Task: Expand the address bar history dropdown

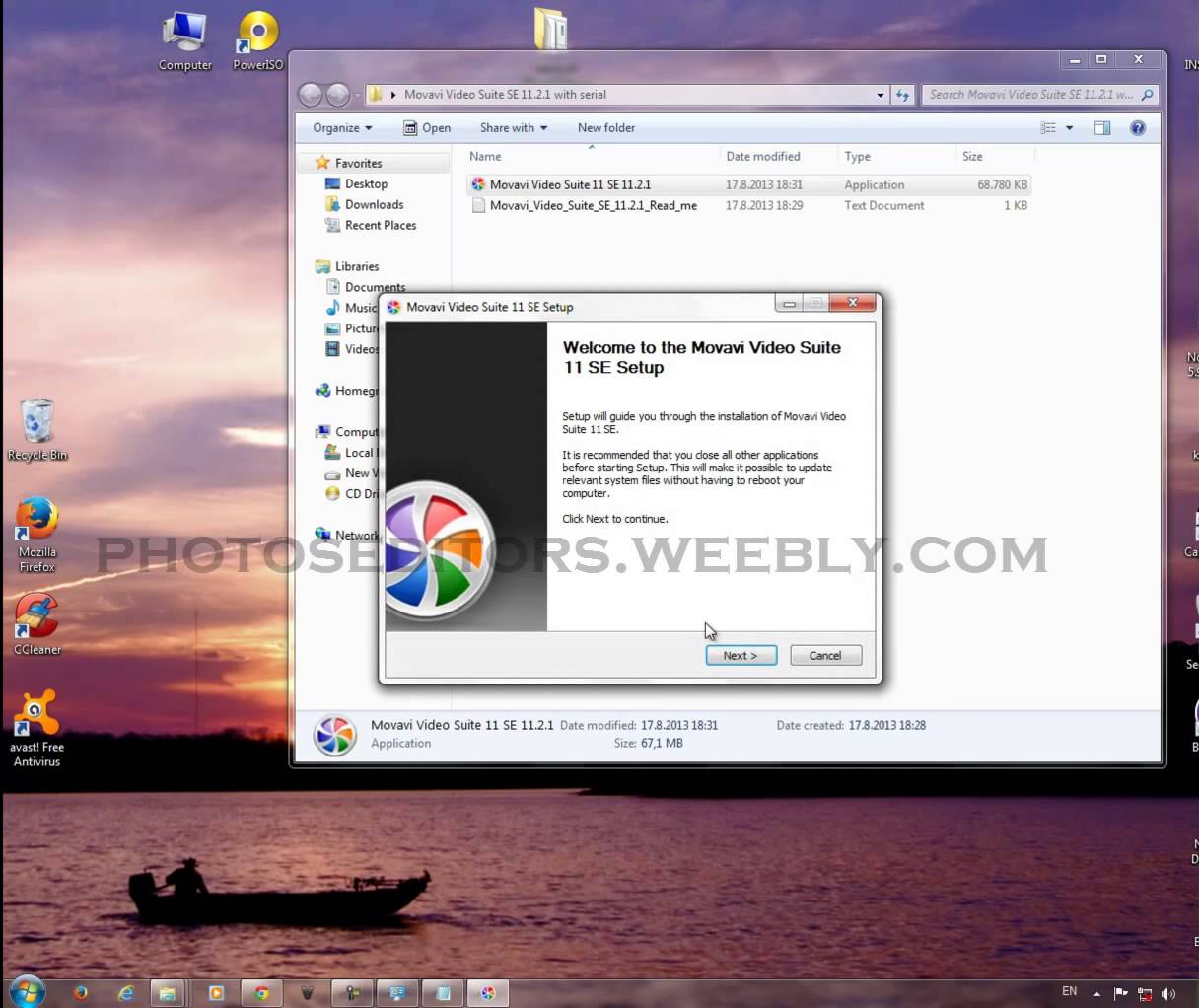Action: tap(881, 95)
